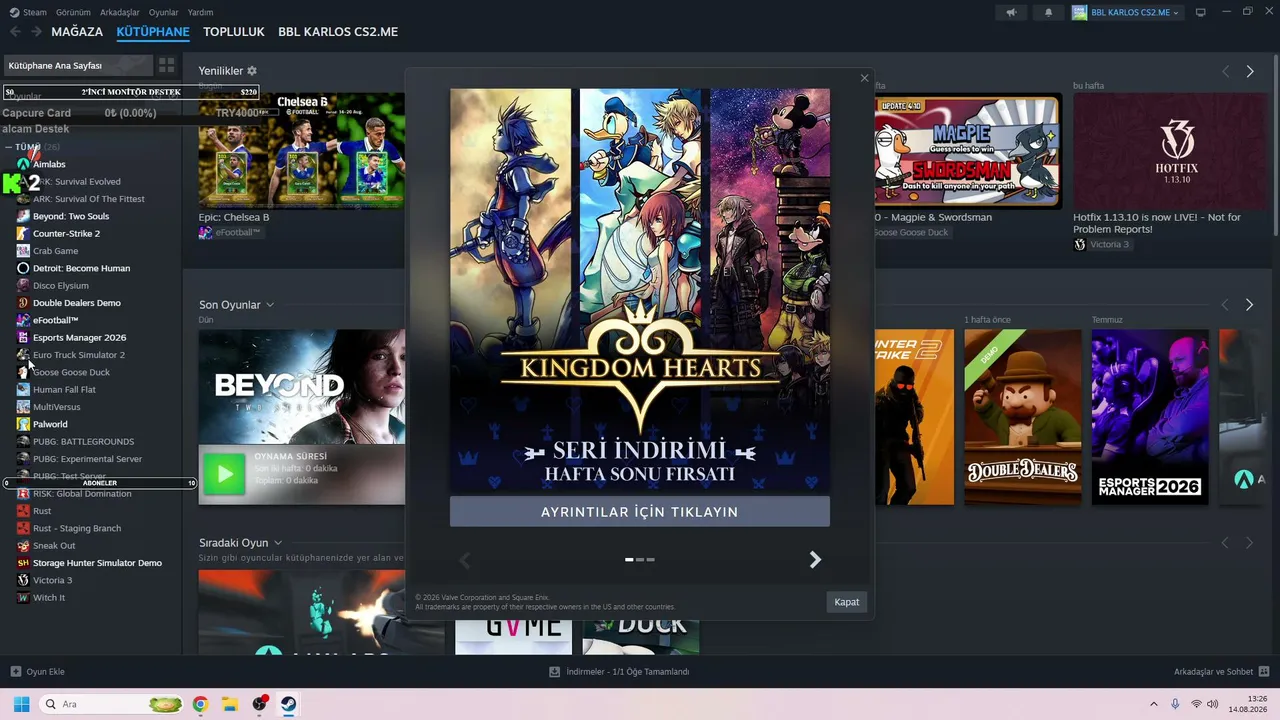The image size is (1280, 720).
Task: Click the taskbar search box
Action: click(112, 704)
